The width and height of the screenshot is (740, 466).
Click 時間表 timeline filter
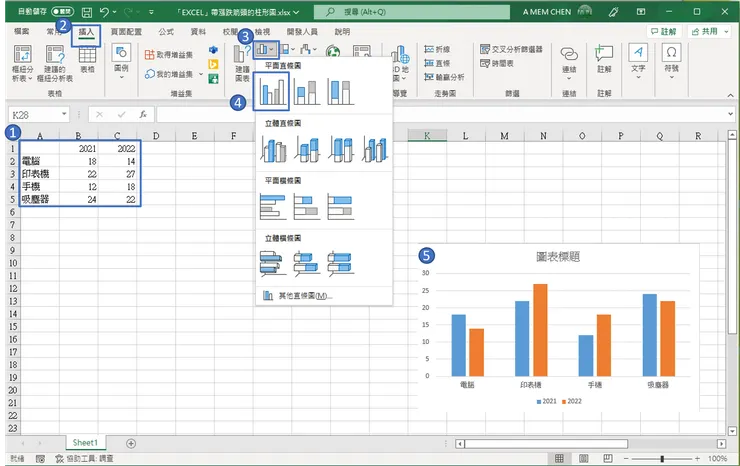(x=496, y=63)
